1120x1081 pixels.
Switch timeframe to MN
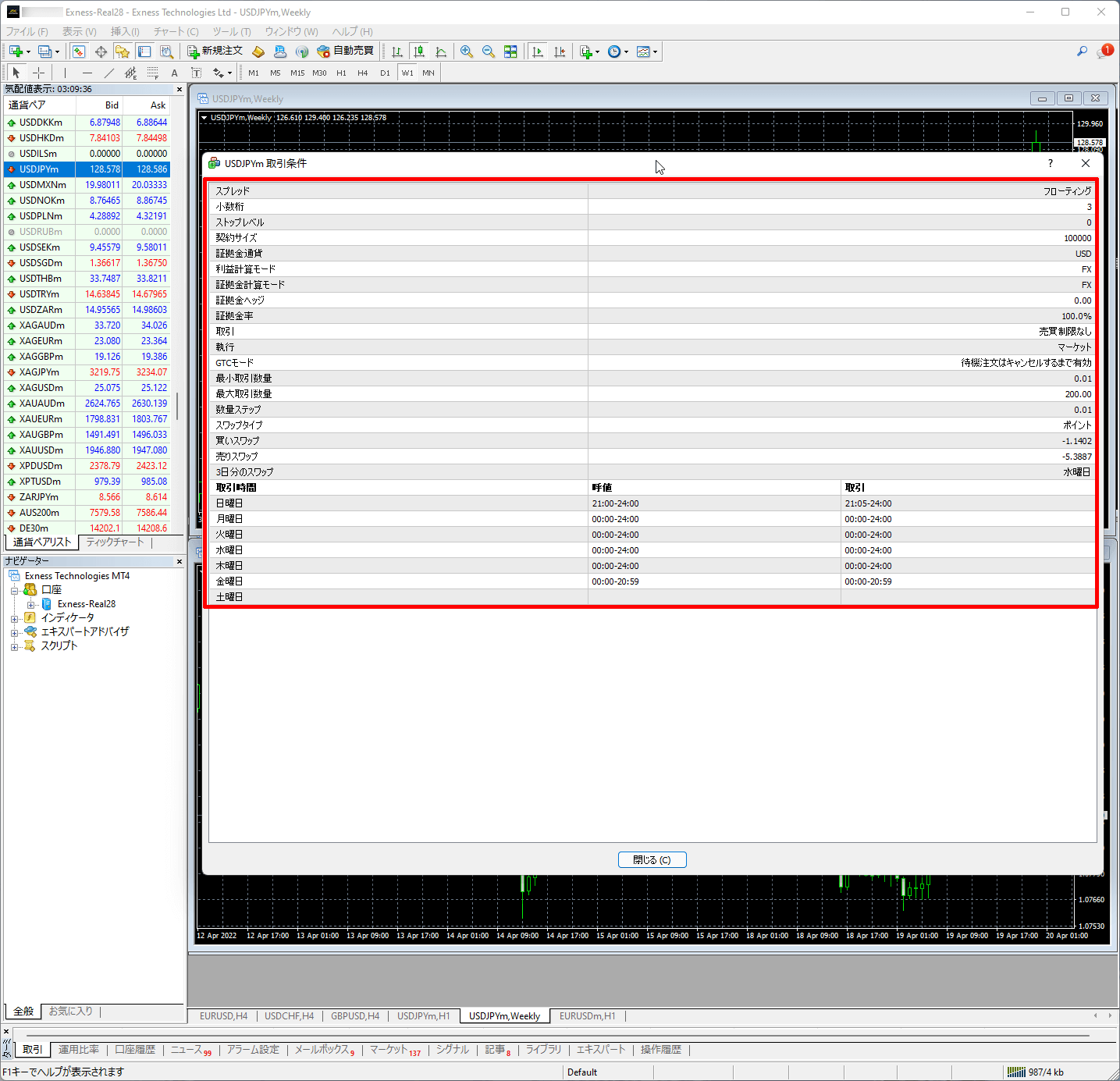[x=428, y=73]
